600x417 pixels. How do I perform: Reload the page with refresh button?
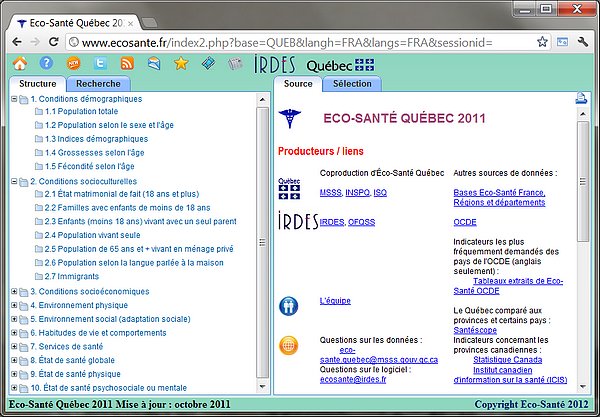54,41
